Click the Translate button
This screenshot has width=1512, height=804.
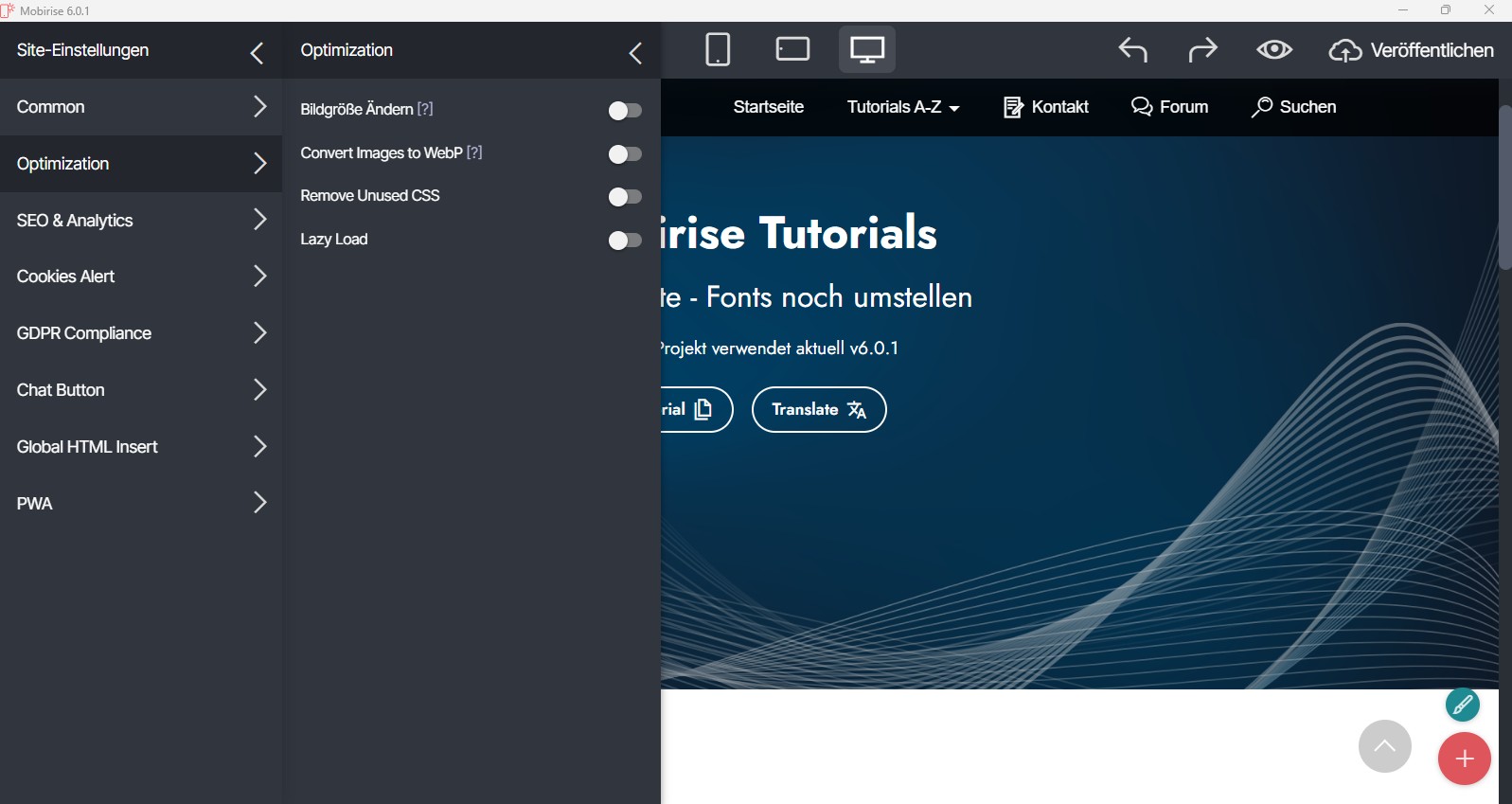(818, 409)
